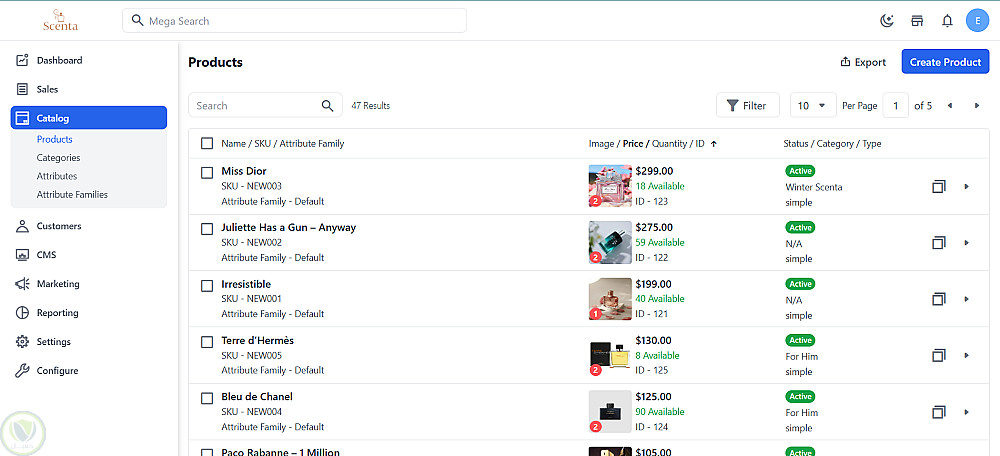Open Terre d'Hermès row arrow
The width and height of the screenshot is (1000, 456).
click(967, 355)
